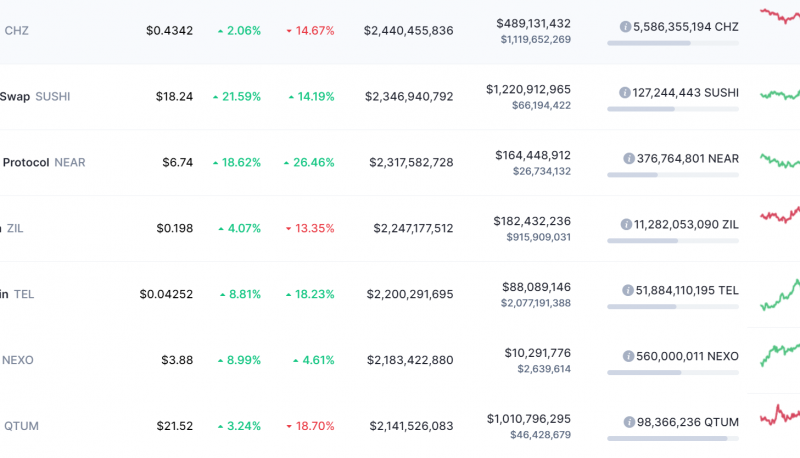Click the CHZ market cap $2,440,455,836
800x458 pixels.
[x=409, y=31]
